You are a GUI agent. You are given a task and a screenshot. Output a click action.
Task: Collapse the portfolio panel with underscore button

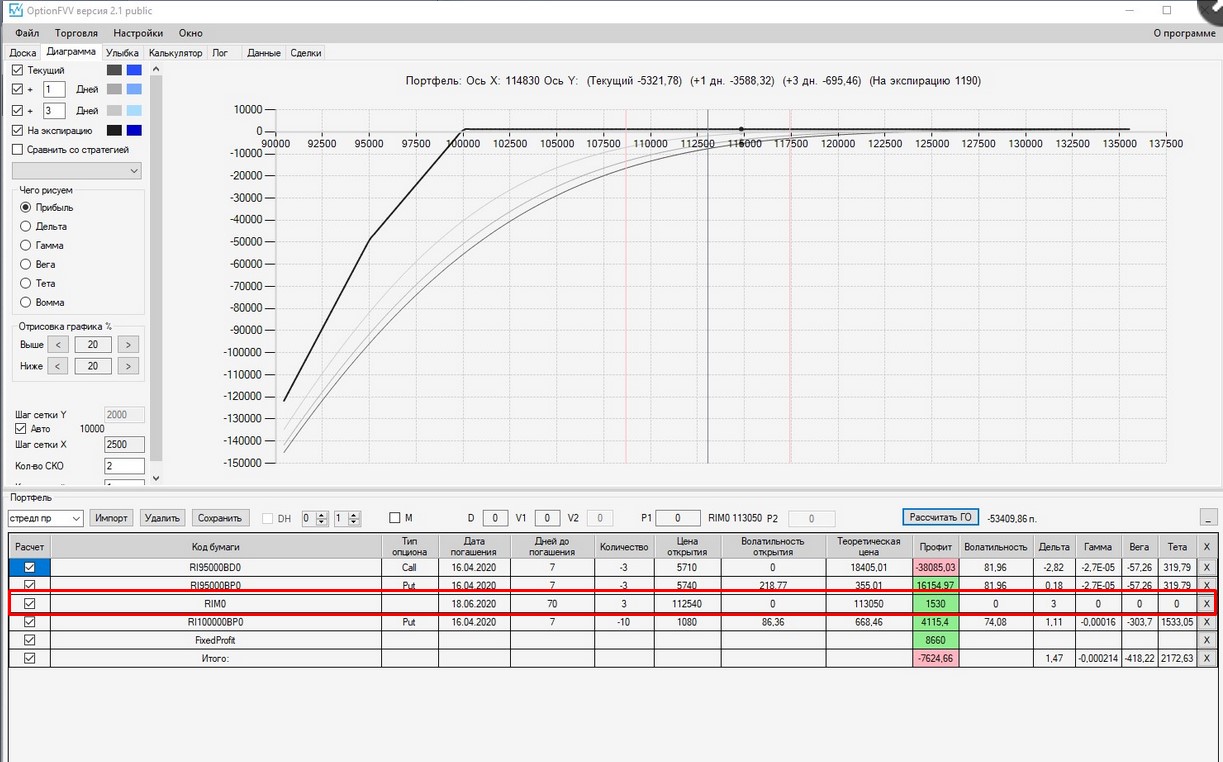pyautogui.click(x=1208, y=517)
